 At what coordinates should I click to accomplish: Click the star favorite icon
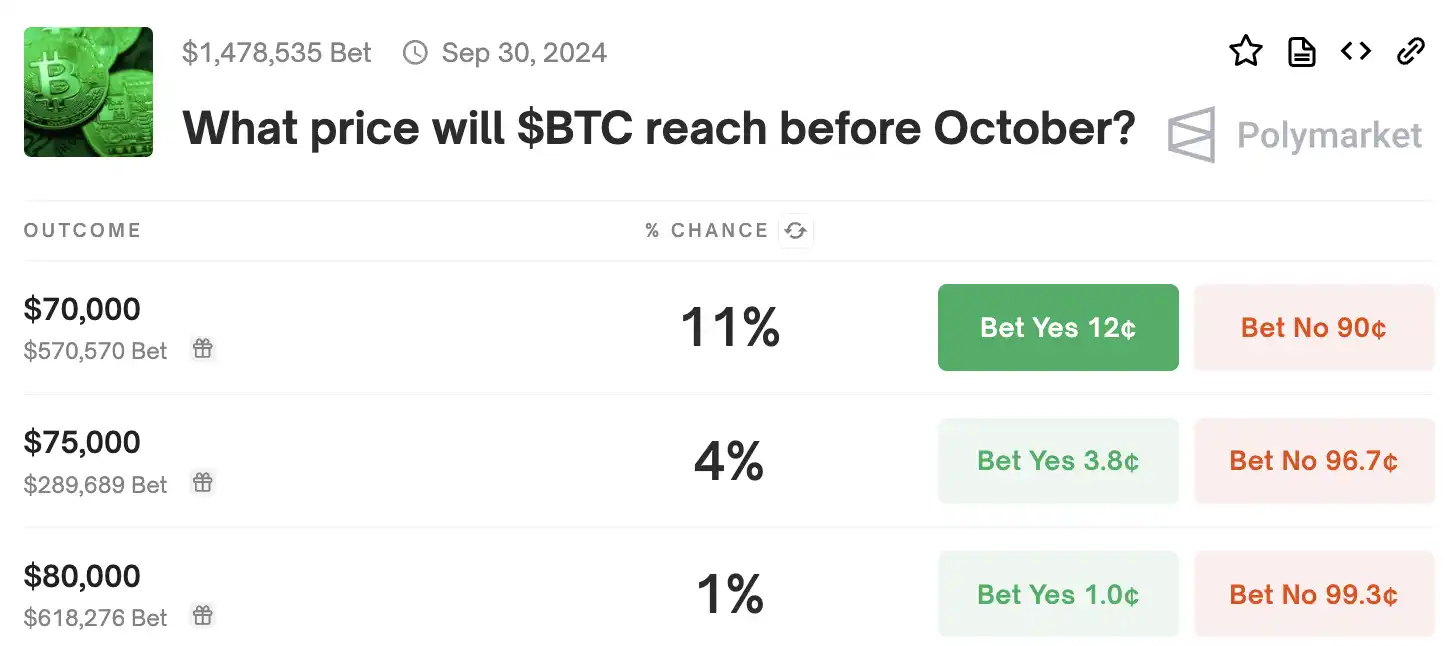[1245, 51]
